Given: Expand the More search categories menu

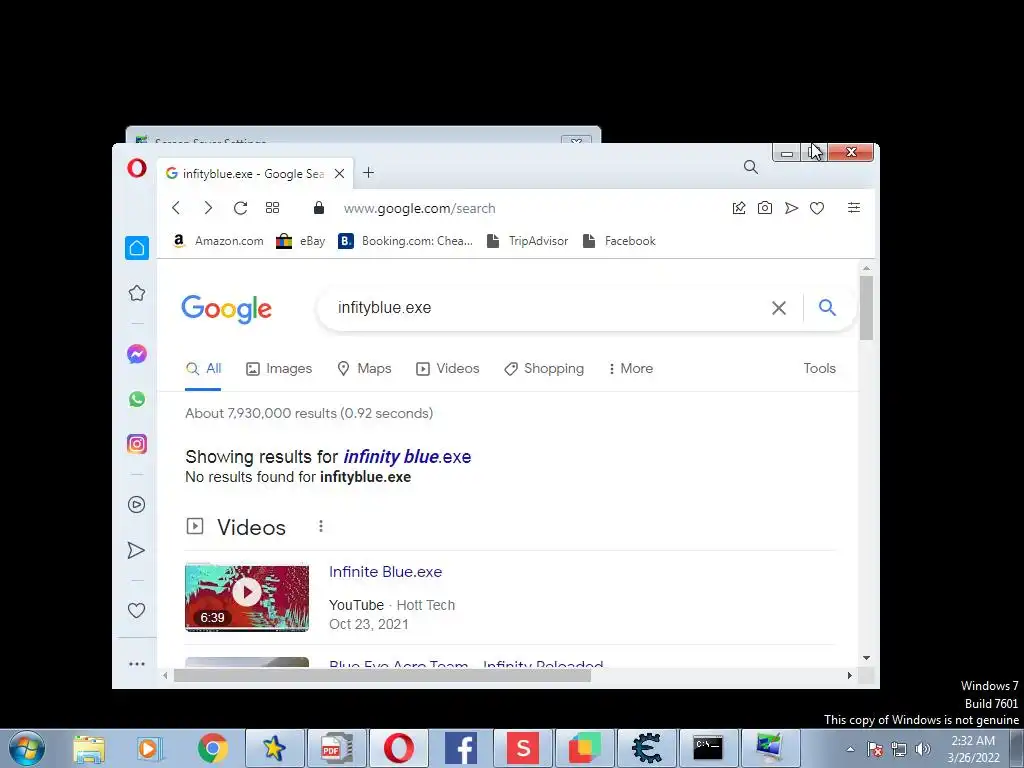Looking at the screenshot, I should click(631, 368).
